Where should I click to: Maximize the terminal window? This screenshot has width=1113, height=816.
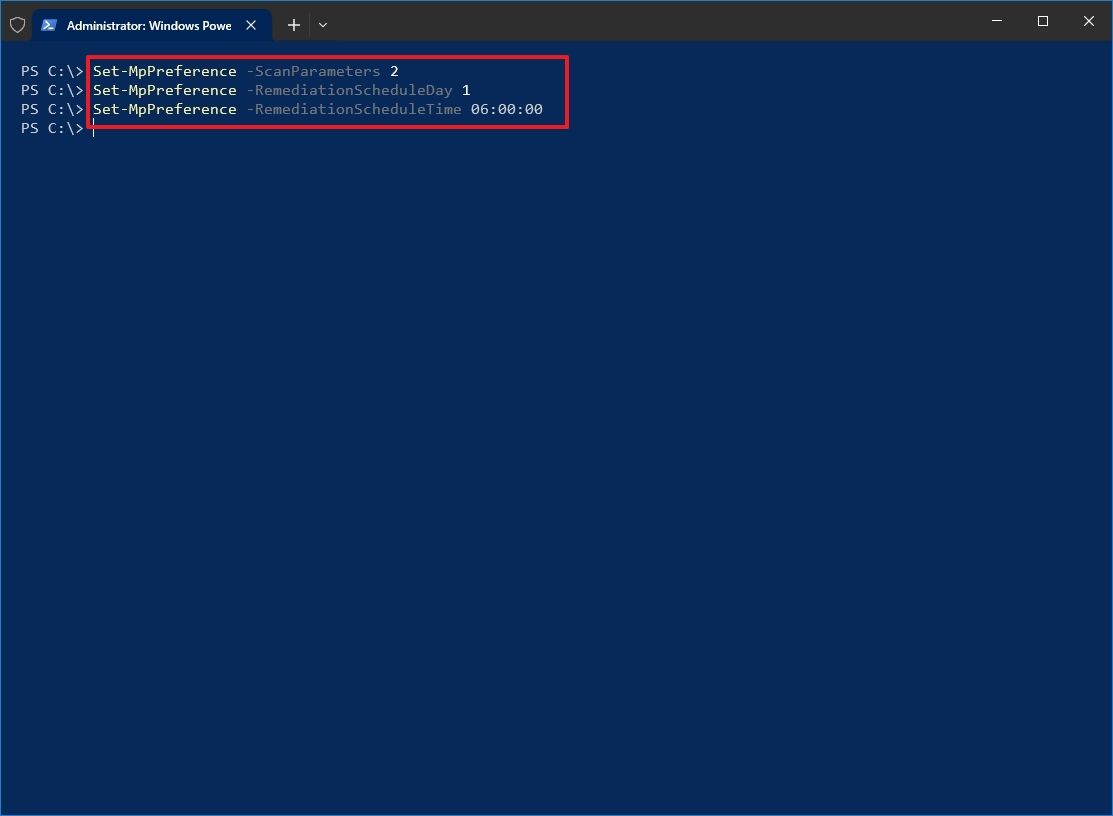[x=1042, y=21]
